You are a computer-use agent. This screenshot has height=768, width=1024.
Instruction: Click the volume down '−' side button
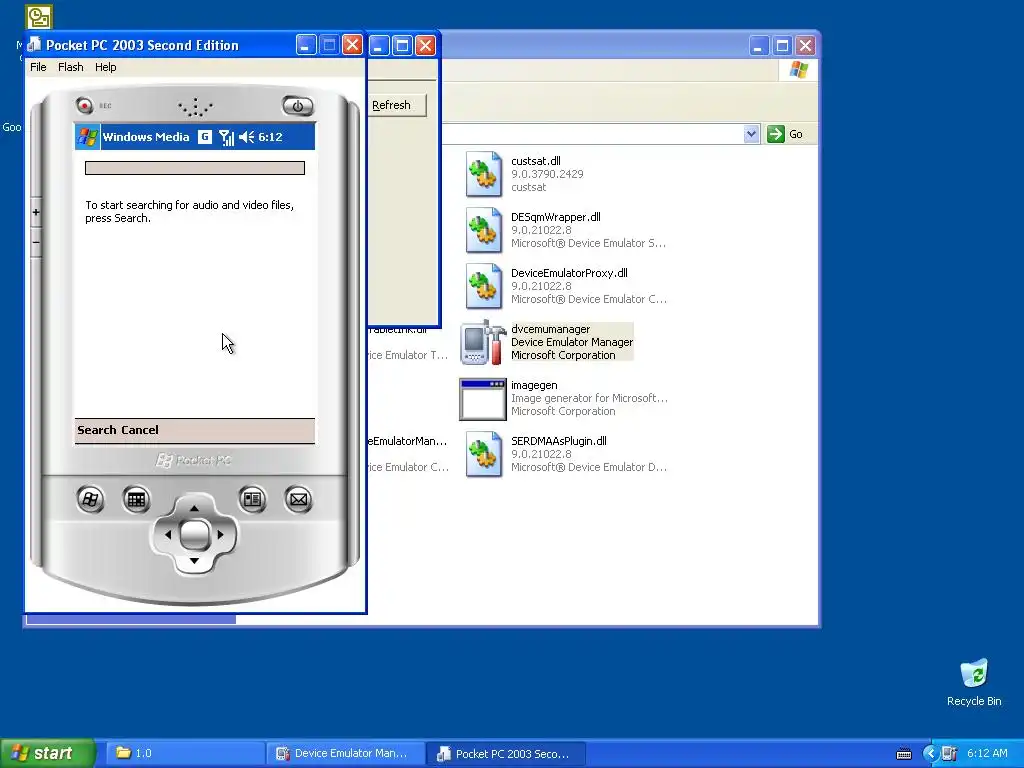(x=36, y=242)
